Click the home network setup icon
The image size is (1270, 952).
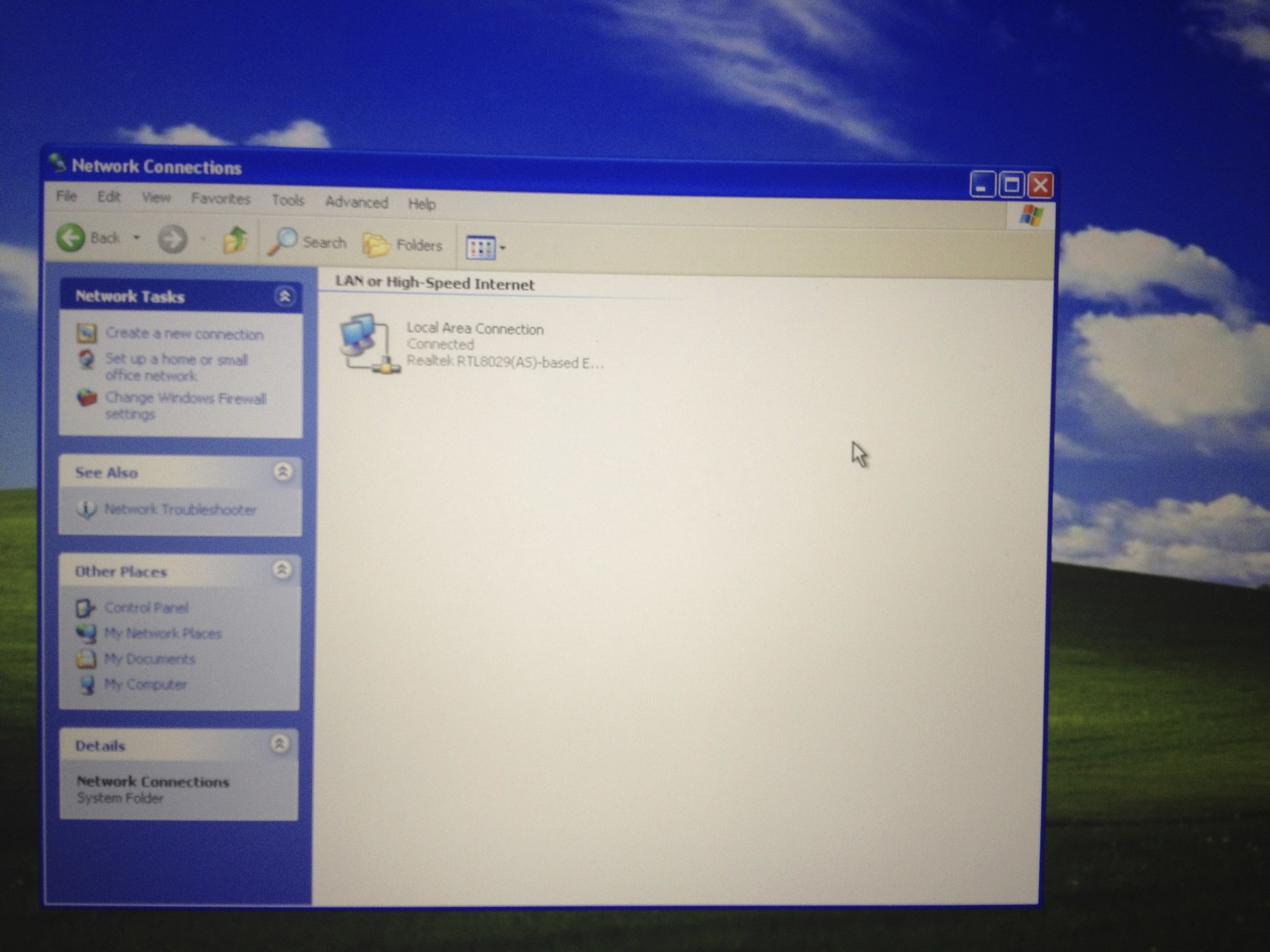(86, 359)
